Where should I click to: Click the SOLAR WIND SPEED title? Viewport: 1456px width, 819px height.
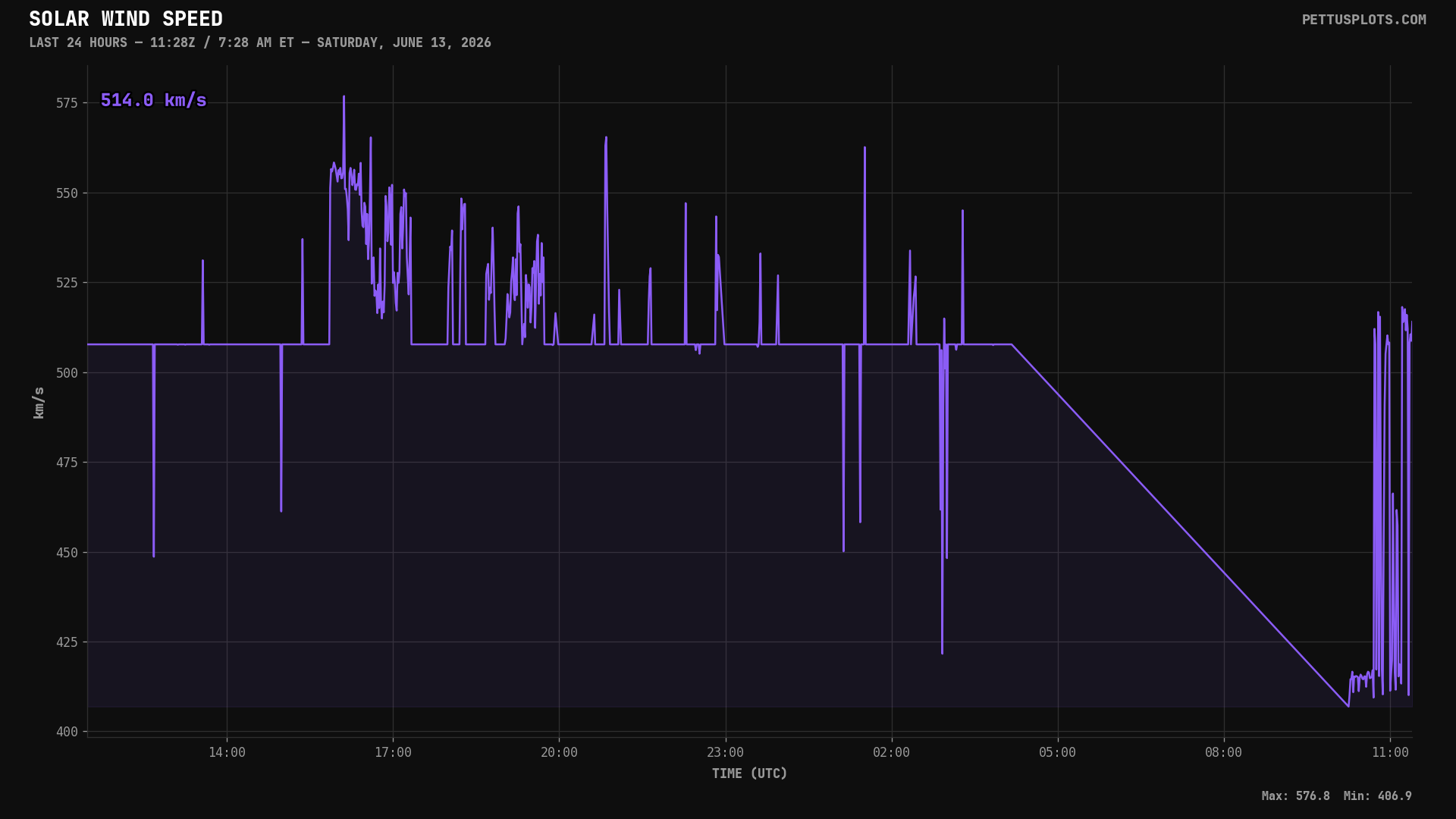pos(126,19)
